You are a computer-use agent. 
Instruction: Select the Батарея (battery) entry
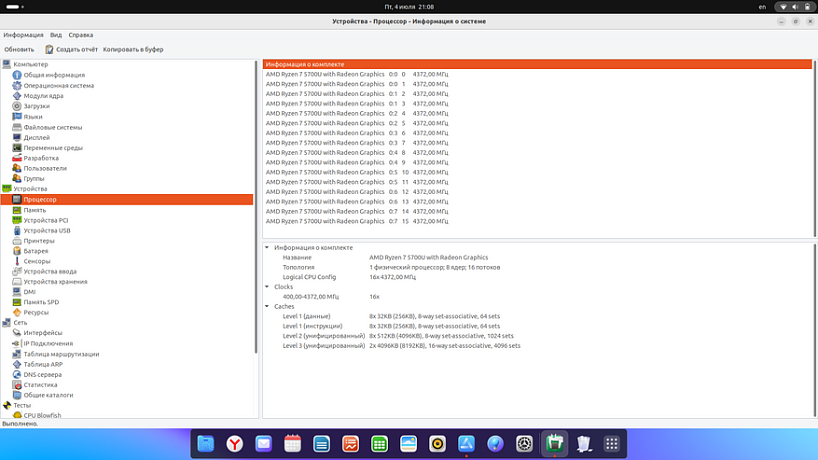pyautogui.click(x=35, y=251)
